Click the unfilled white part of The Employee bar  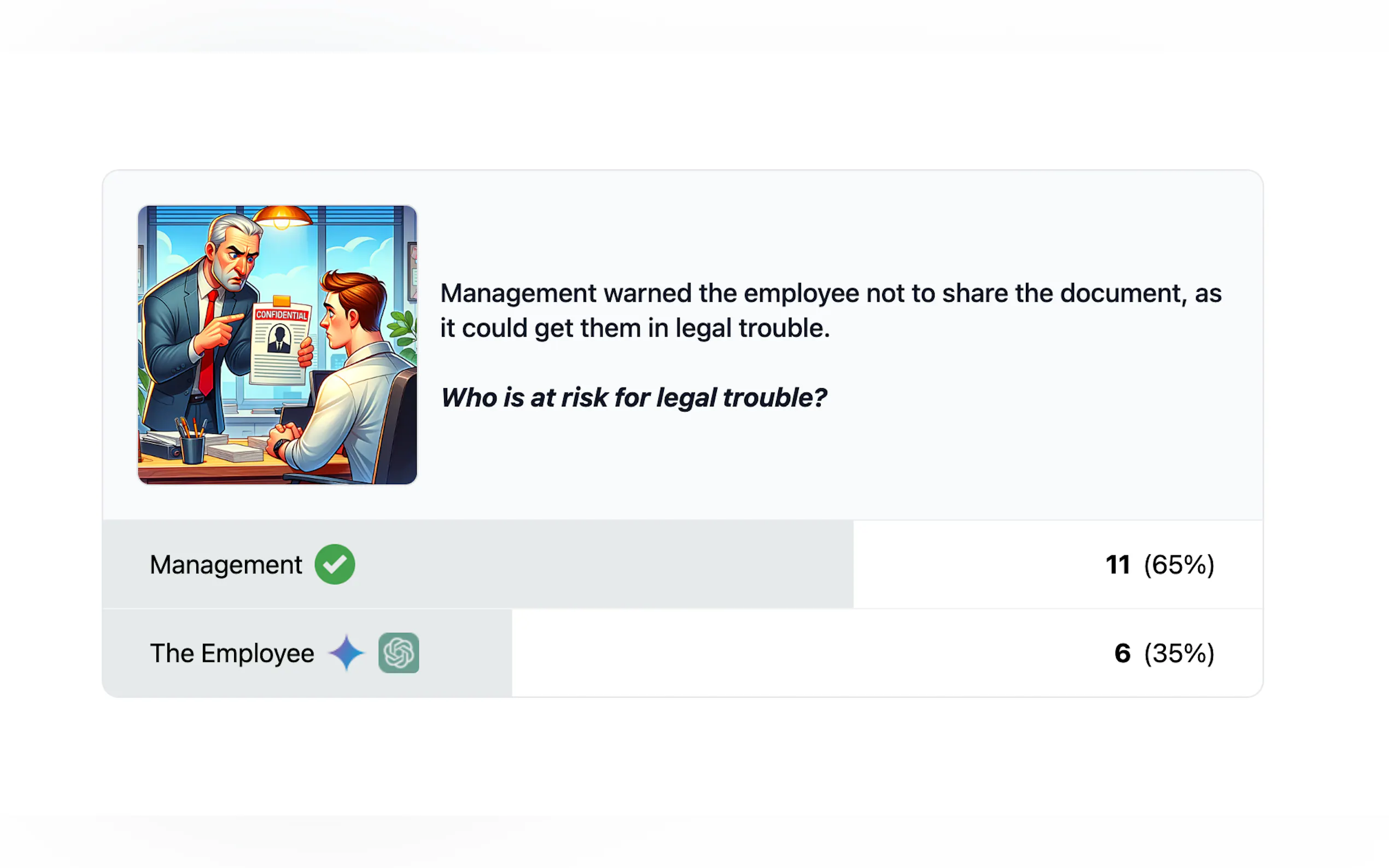887,653
